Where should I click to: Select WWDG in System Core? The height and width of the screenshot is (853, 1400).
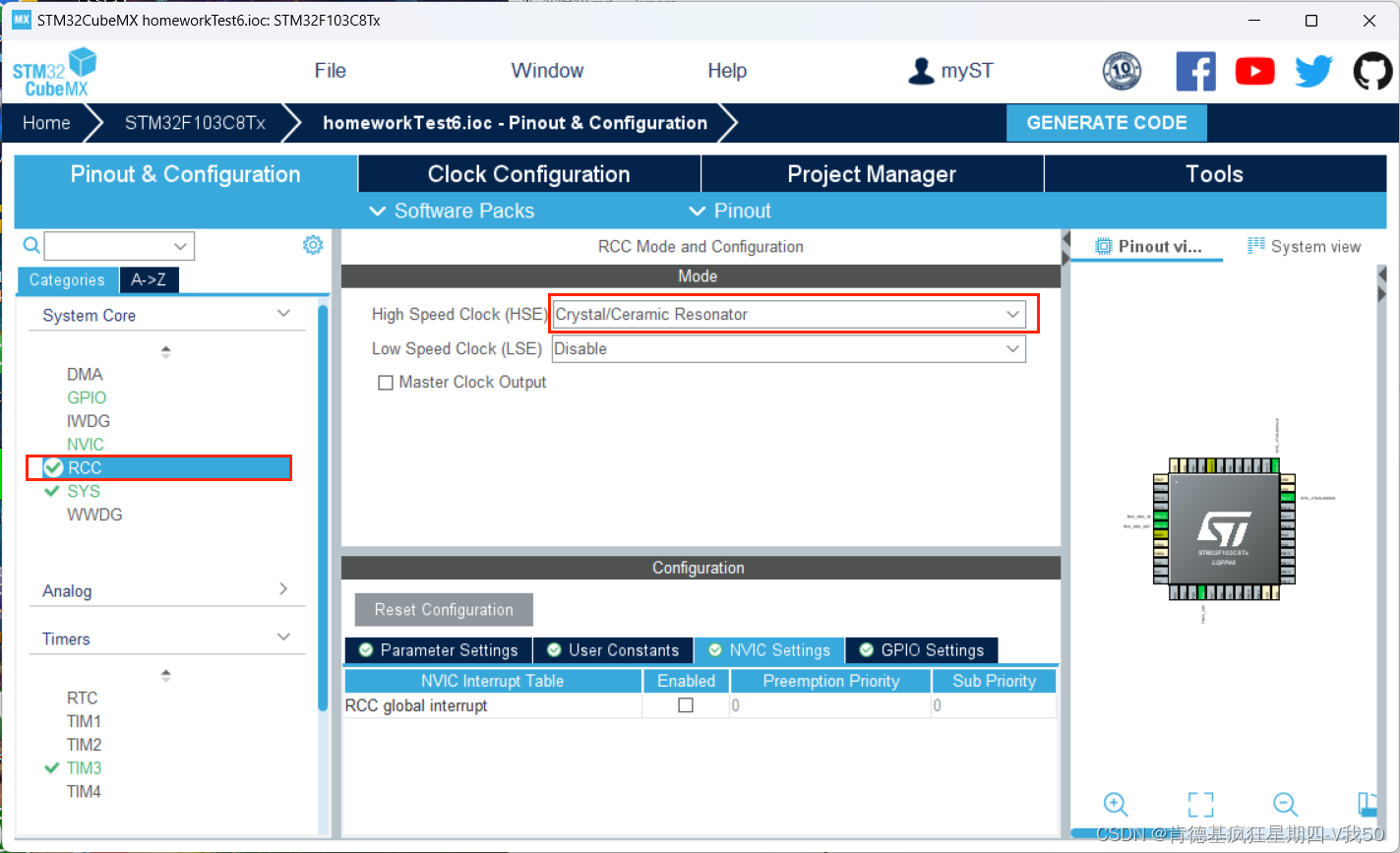pos(94,515)
